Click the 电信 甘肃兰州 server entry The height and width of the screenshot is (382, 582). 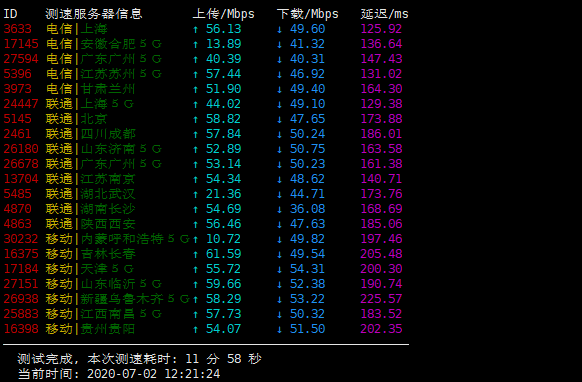tap(91, 89)
